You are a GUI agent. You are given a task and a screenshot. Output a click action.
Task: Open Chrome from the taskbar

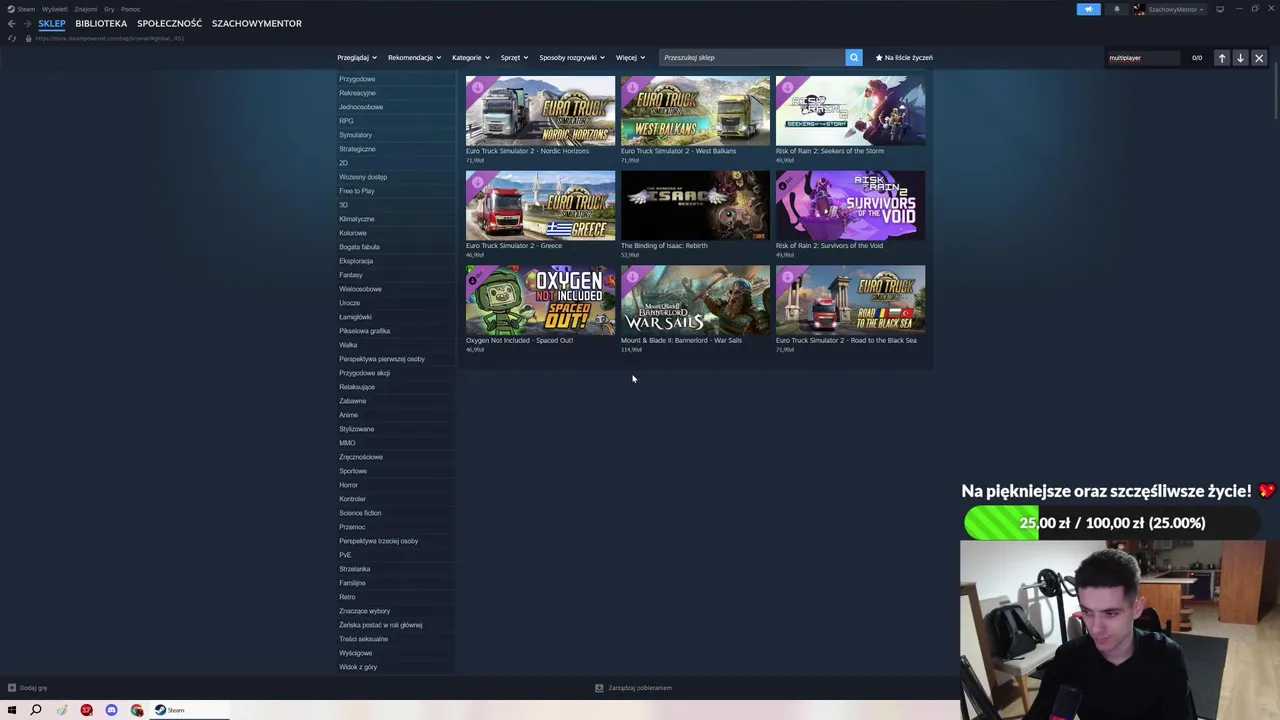(136, 710)
